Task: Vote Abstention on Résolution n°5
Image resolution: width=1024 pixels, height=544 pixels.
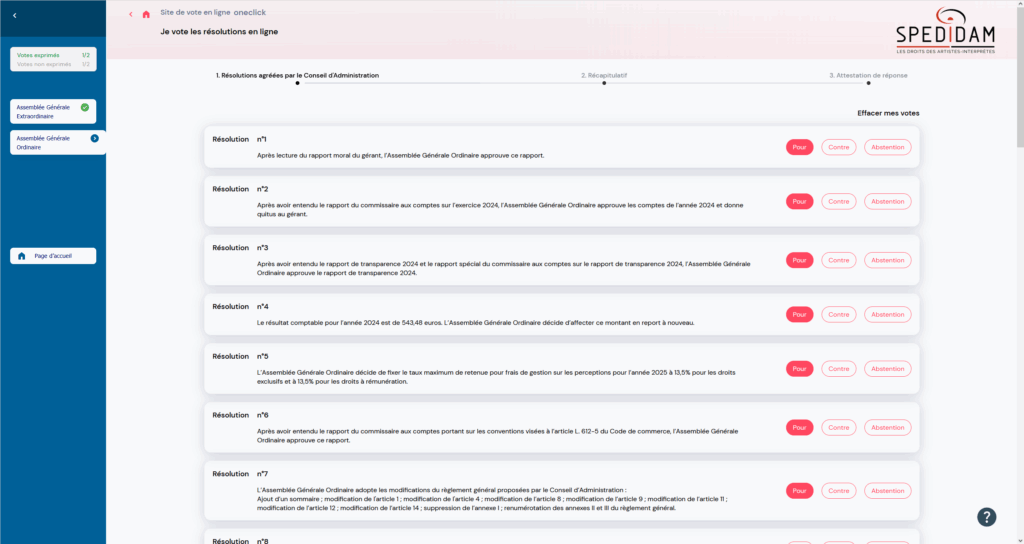Action: tap(888, 368)
